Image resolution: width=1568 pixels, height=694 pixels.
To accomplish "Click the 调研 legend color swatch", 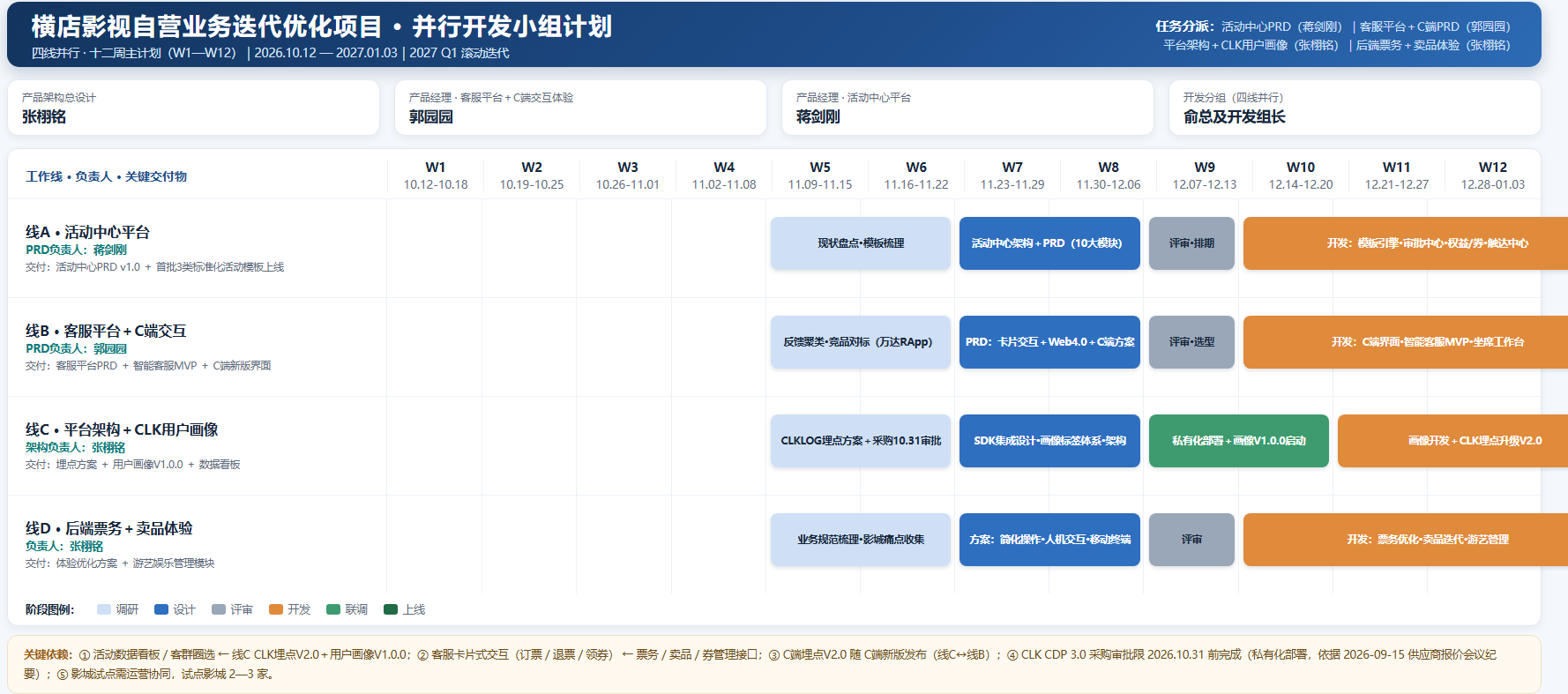I will coord(104,609).
